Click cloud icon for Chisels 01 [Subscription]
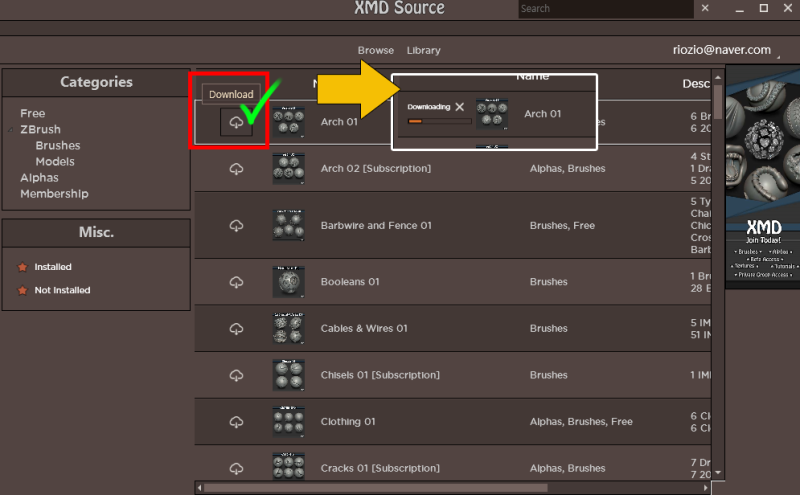The height and width of the screenshot is (495, 800). coord(236,376)
